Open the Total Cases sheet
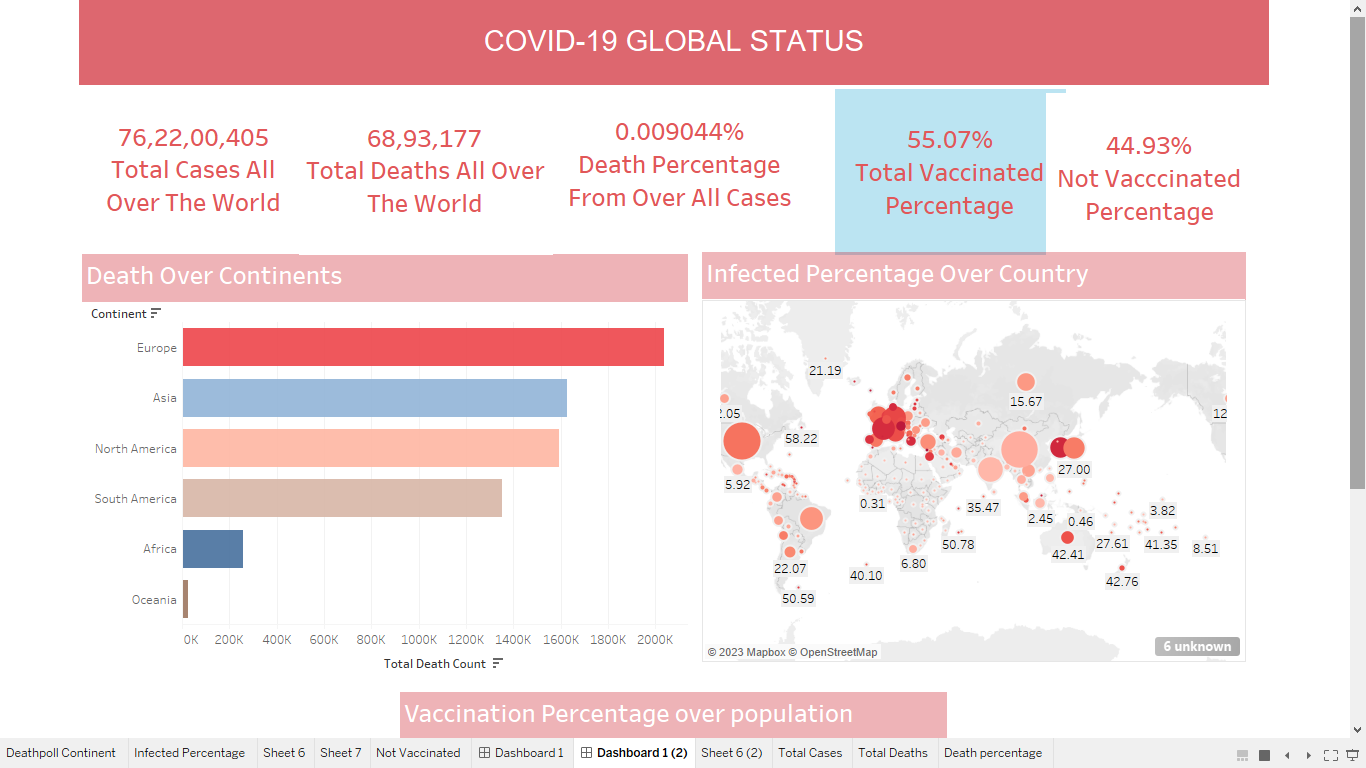This screenshot has height=768, width=1366. click(x=810, y=752)
